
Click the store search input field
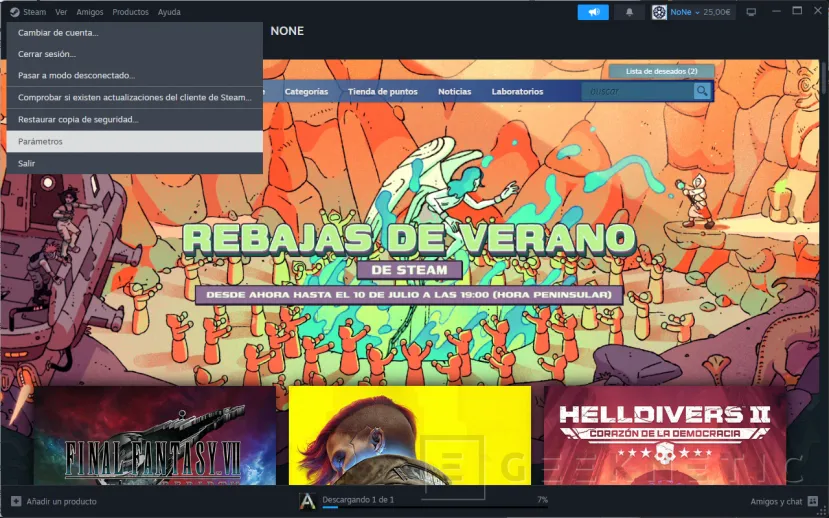[638, 91]
